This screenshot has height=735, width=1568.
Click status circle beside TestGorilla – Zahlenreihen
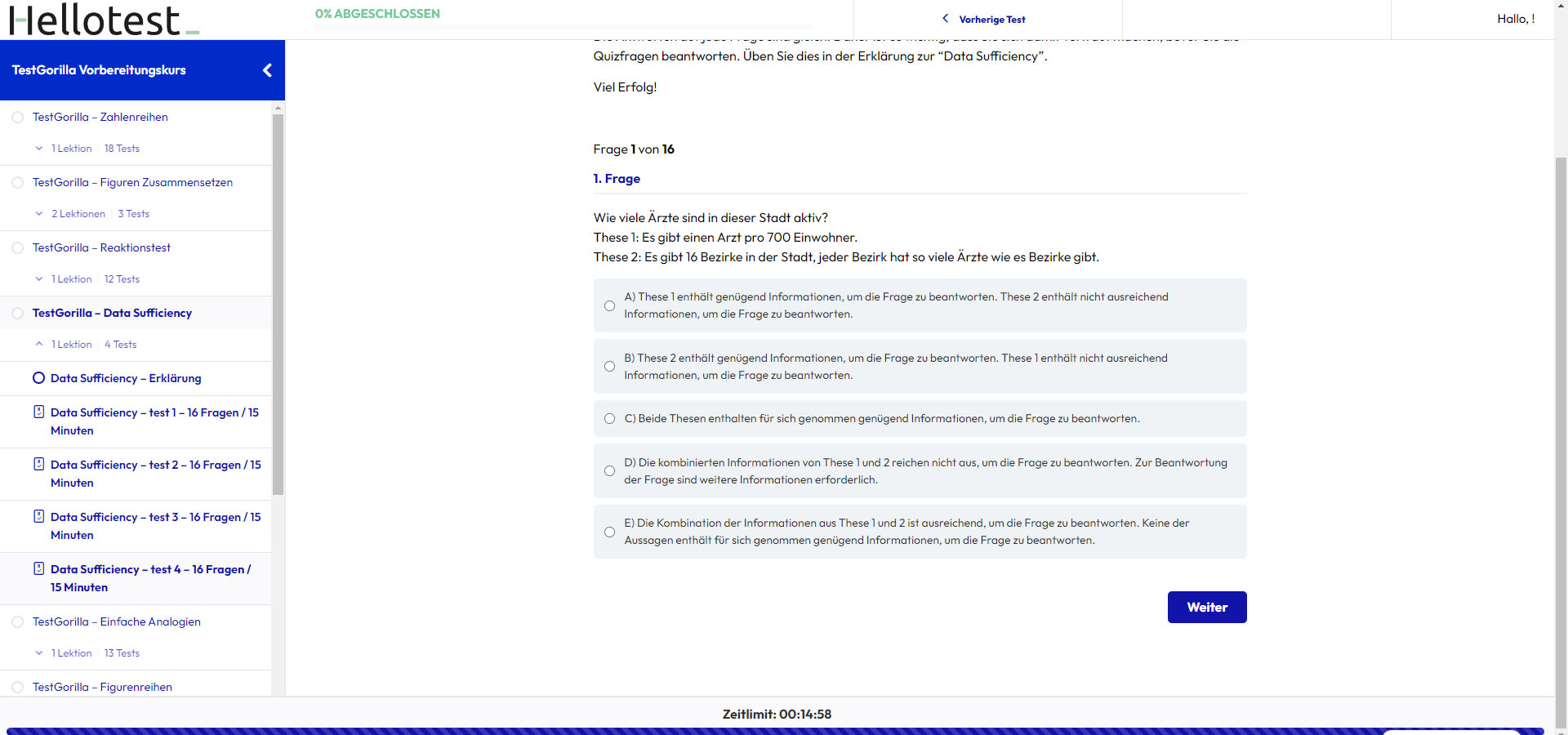[17, 118]
